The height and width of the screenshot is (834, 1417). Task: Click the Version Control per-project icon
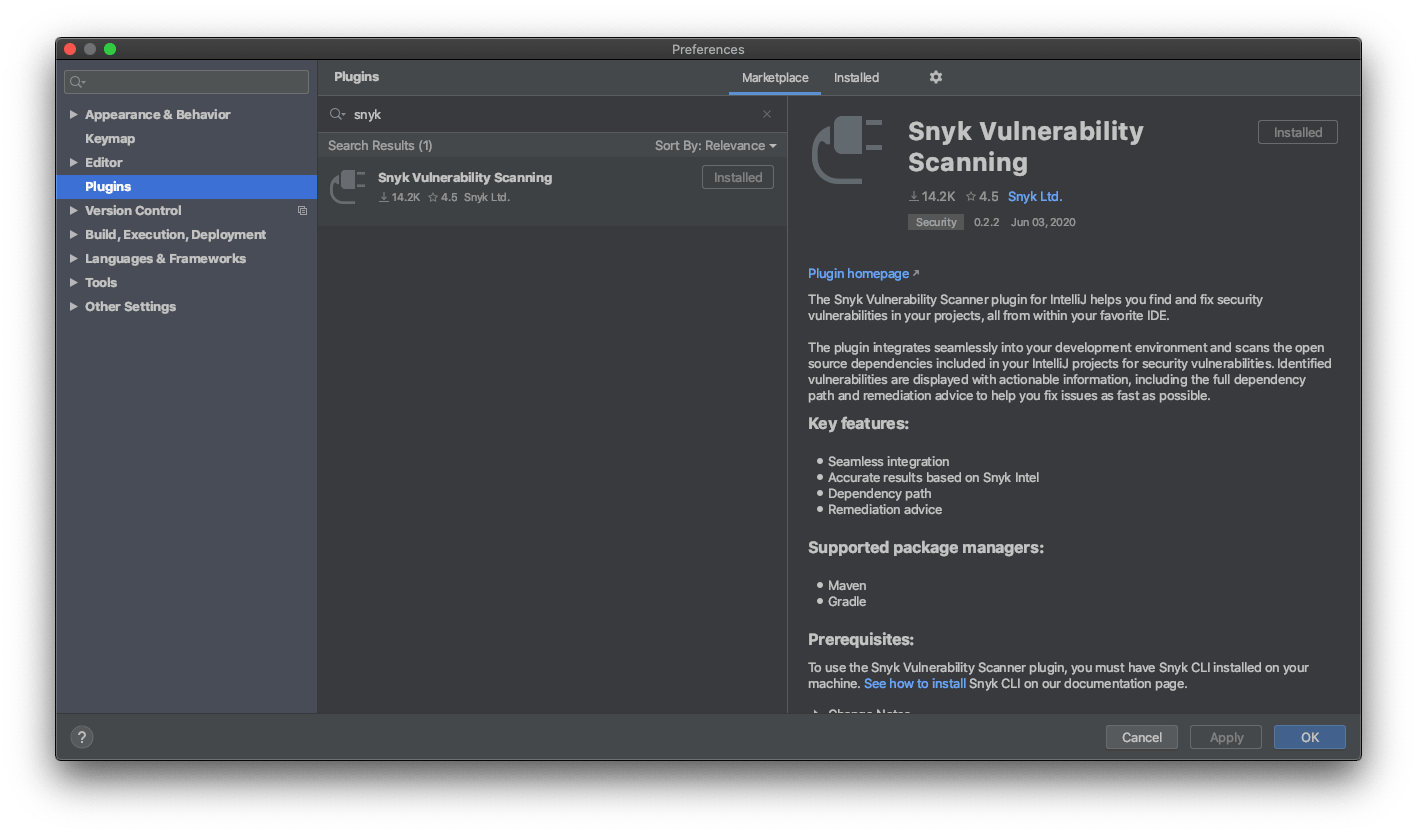click(x=302, y=211)
